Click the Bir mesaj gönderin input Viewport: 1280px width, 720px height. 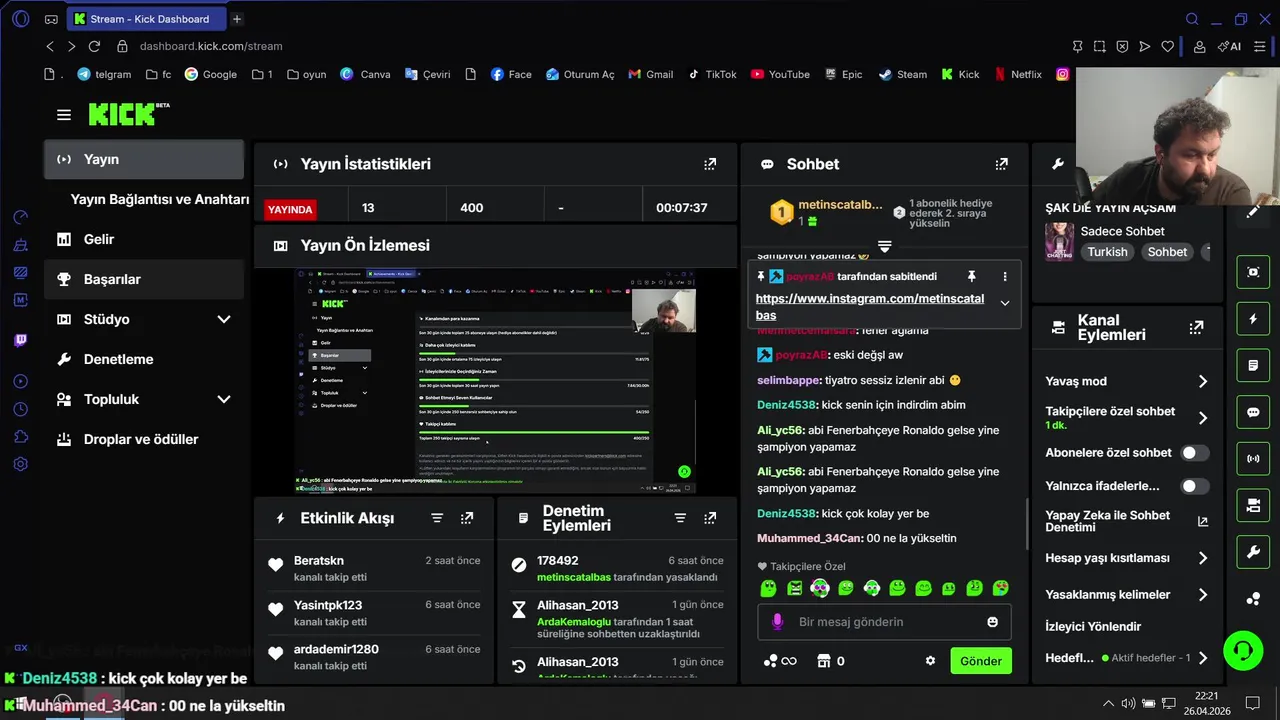pos(884,622)
